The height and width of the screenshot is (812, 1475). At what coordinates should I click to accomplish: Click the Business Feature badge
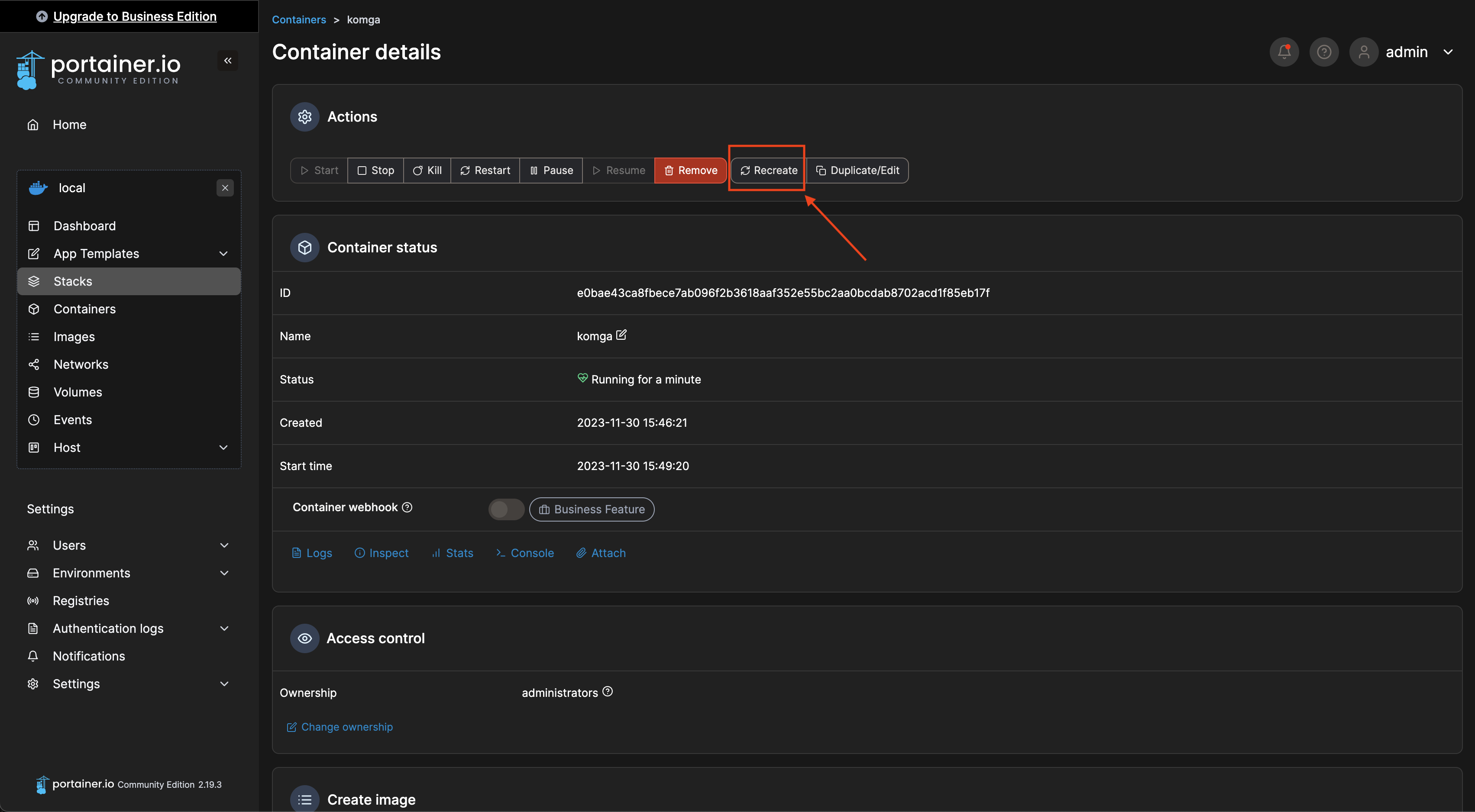[592, 509]
